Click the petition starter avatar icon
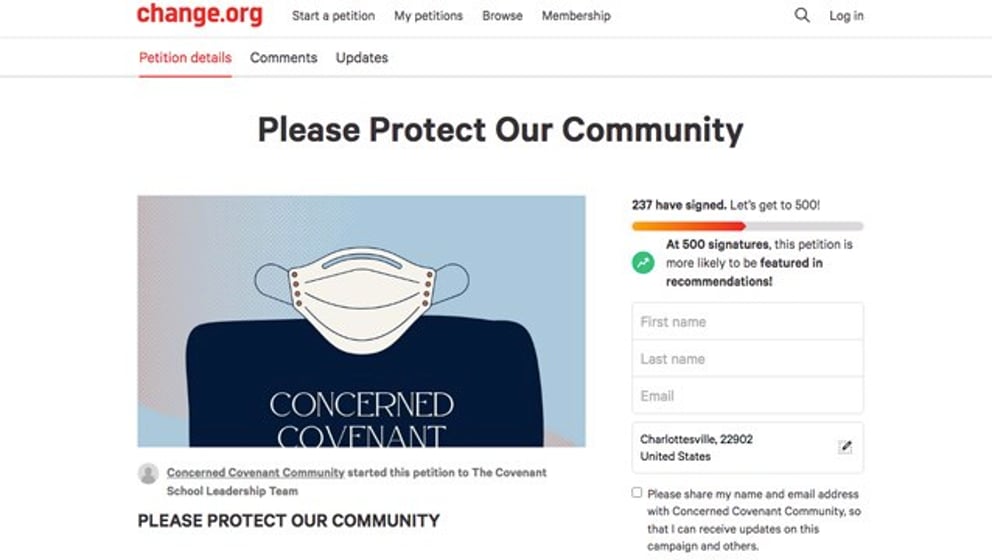Viewport: 992px width, 560px height. [149, 473]
